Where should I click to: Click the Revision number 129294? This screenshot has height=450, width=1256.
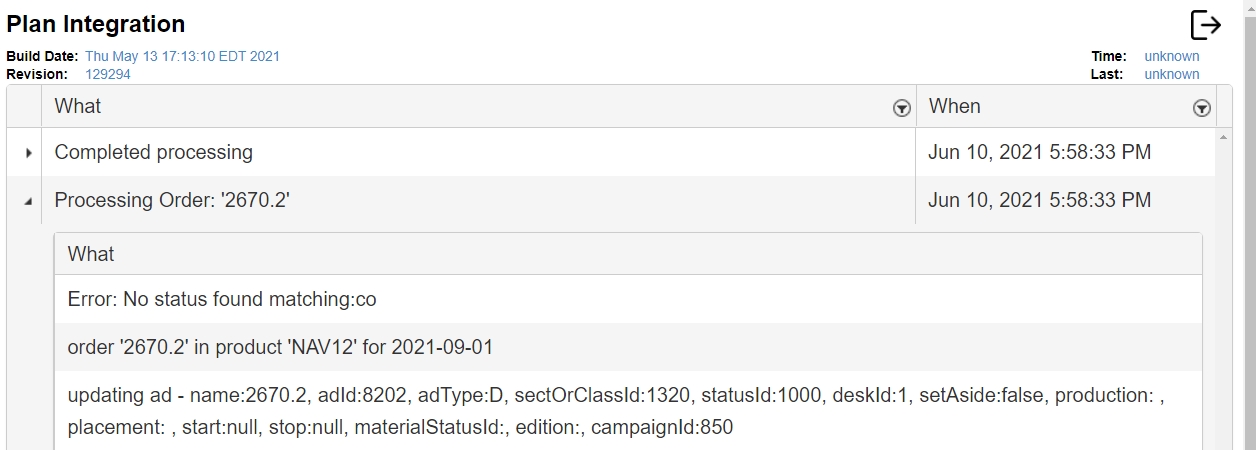[x=107, y=74]
